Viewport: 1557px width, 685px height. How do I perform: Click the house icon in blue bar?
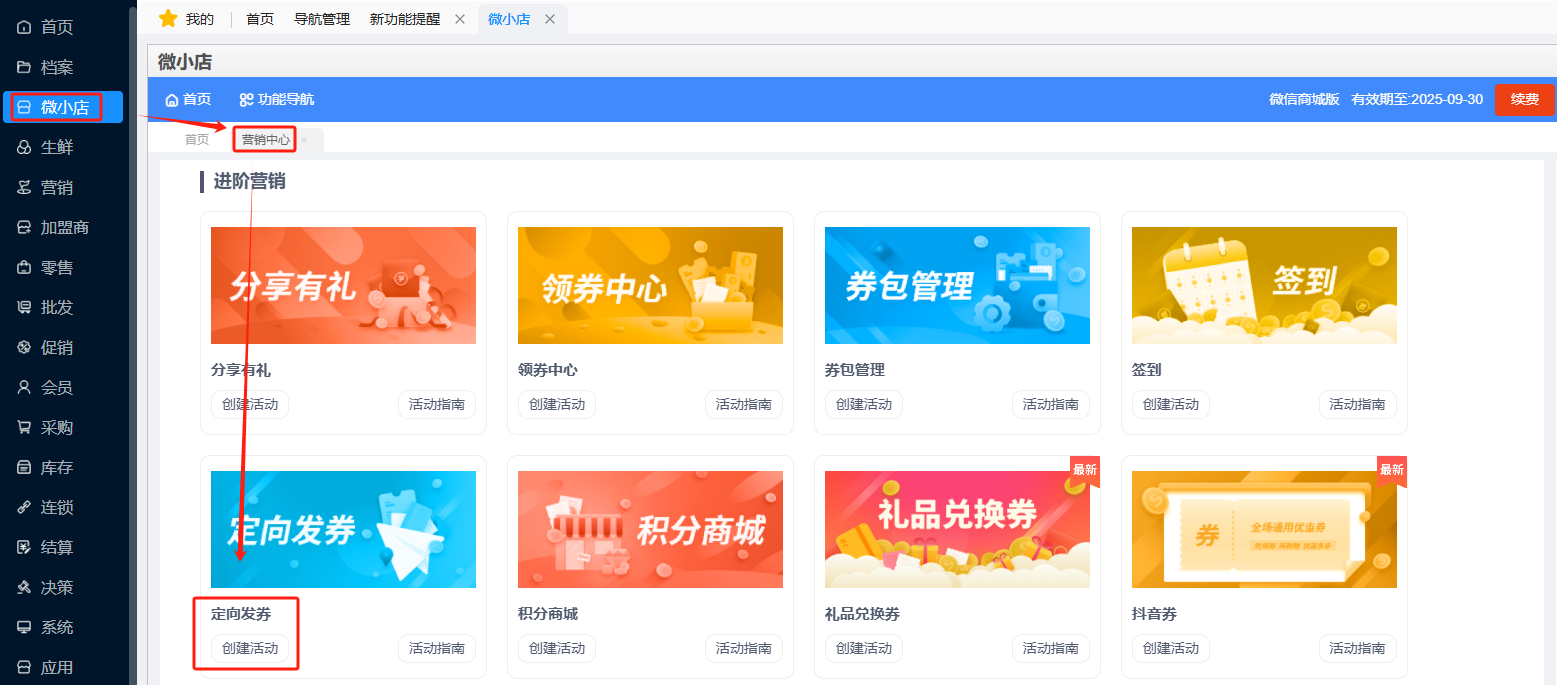[171, 100]
